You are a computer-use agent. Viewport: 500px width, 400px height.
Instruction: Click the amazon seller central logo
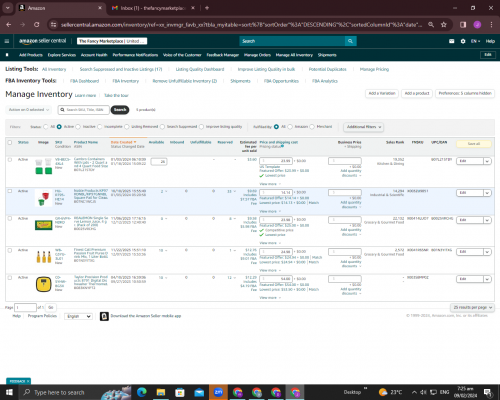tap(42, 41)
